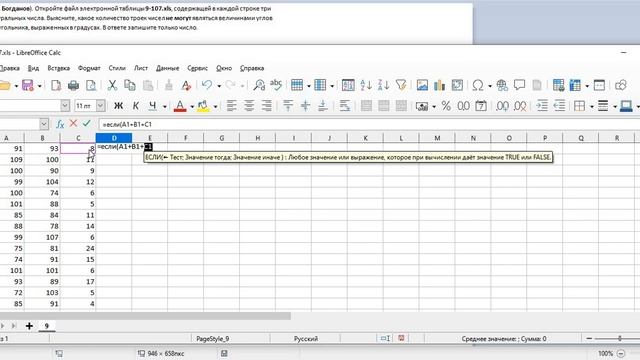Open Print Preview icon
Image resolution: width=640 pixels, height=360 pixels.
[x=91, y=85]
